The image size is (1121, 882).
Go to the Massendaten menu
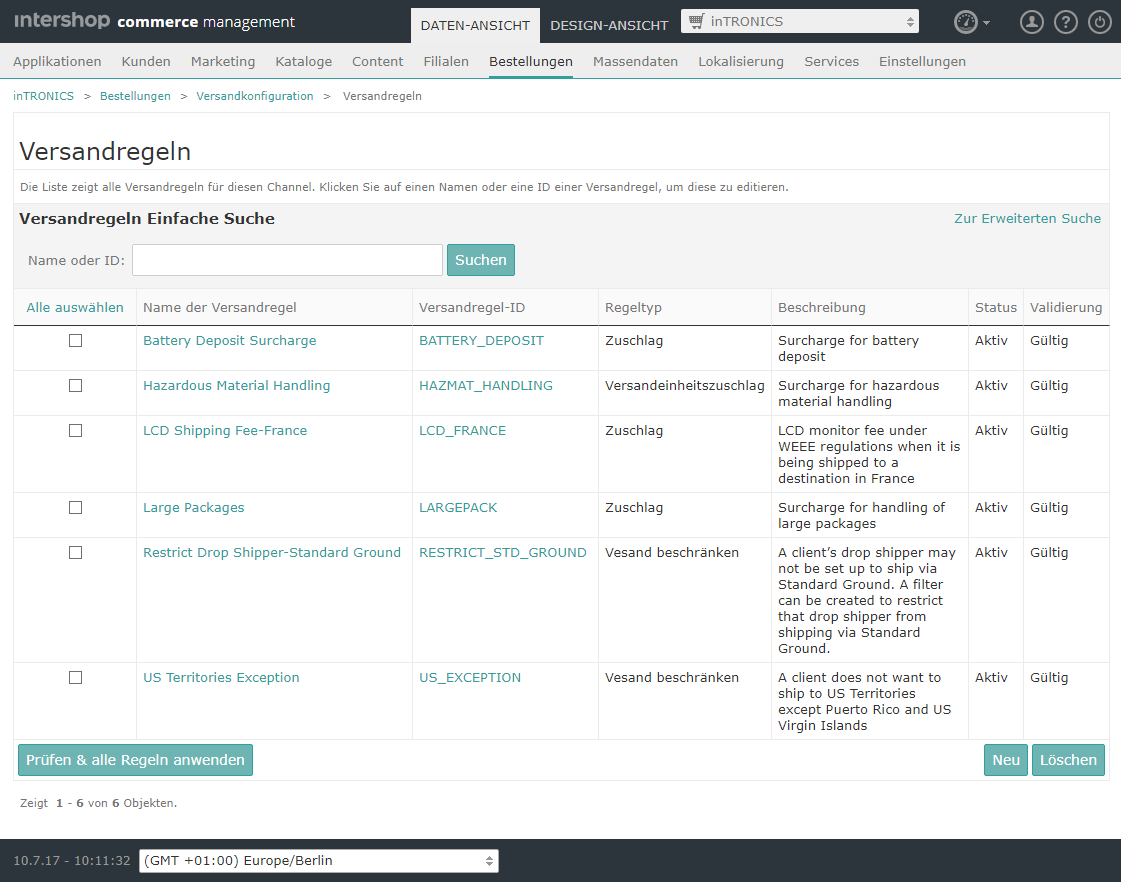(x=635, y=62)
